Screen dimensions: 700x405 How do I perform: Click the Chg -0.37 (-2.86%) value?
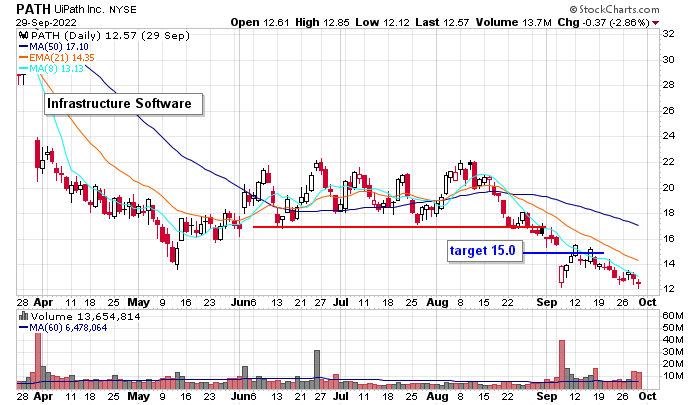[x=604, y=22]
